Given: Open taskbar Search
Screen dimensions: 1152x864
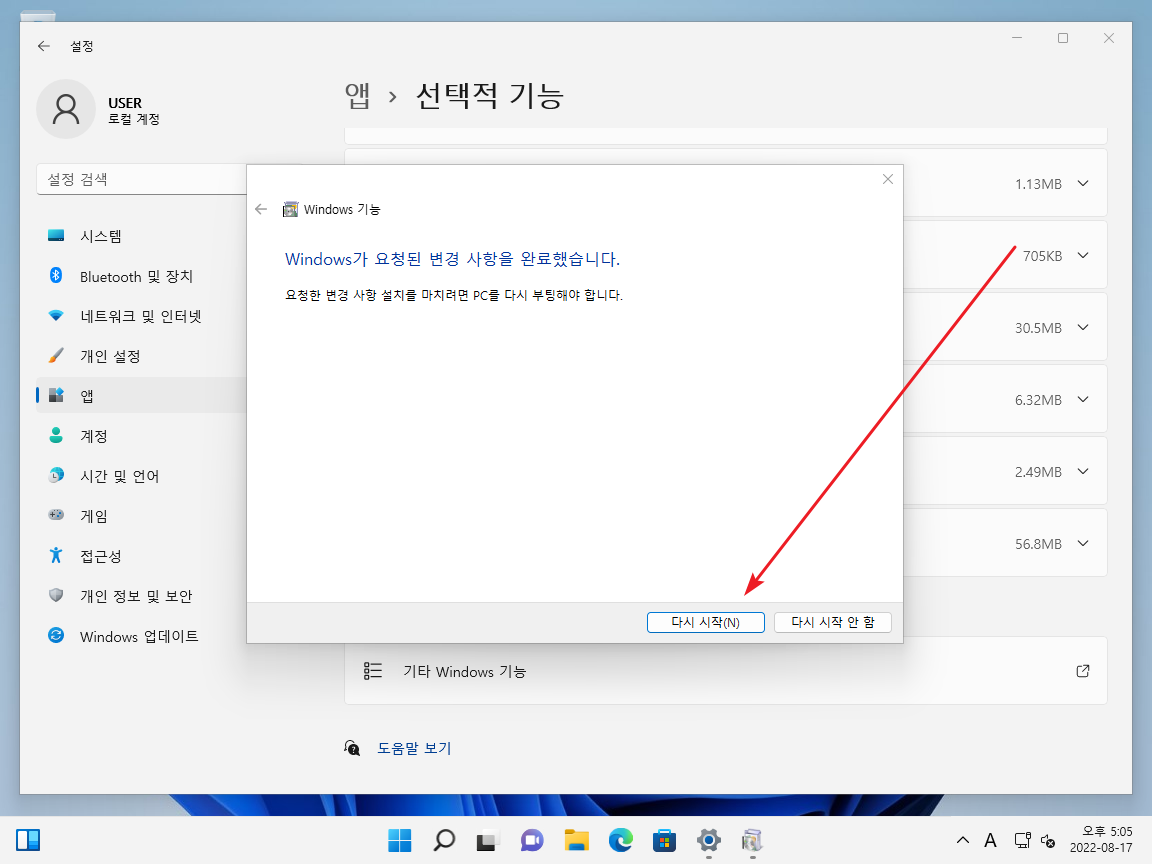Looking at the screenshot, I should (x=444, y=840).
